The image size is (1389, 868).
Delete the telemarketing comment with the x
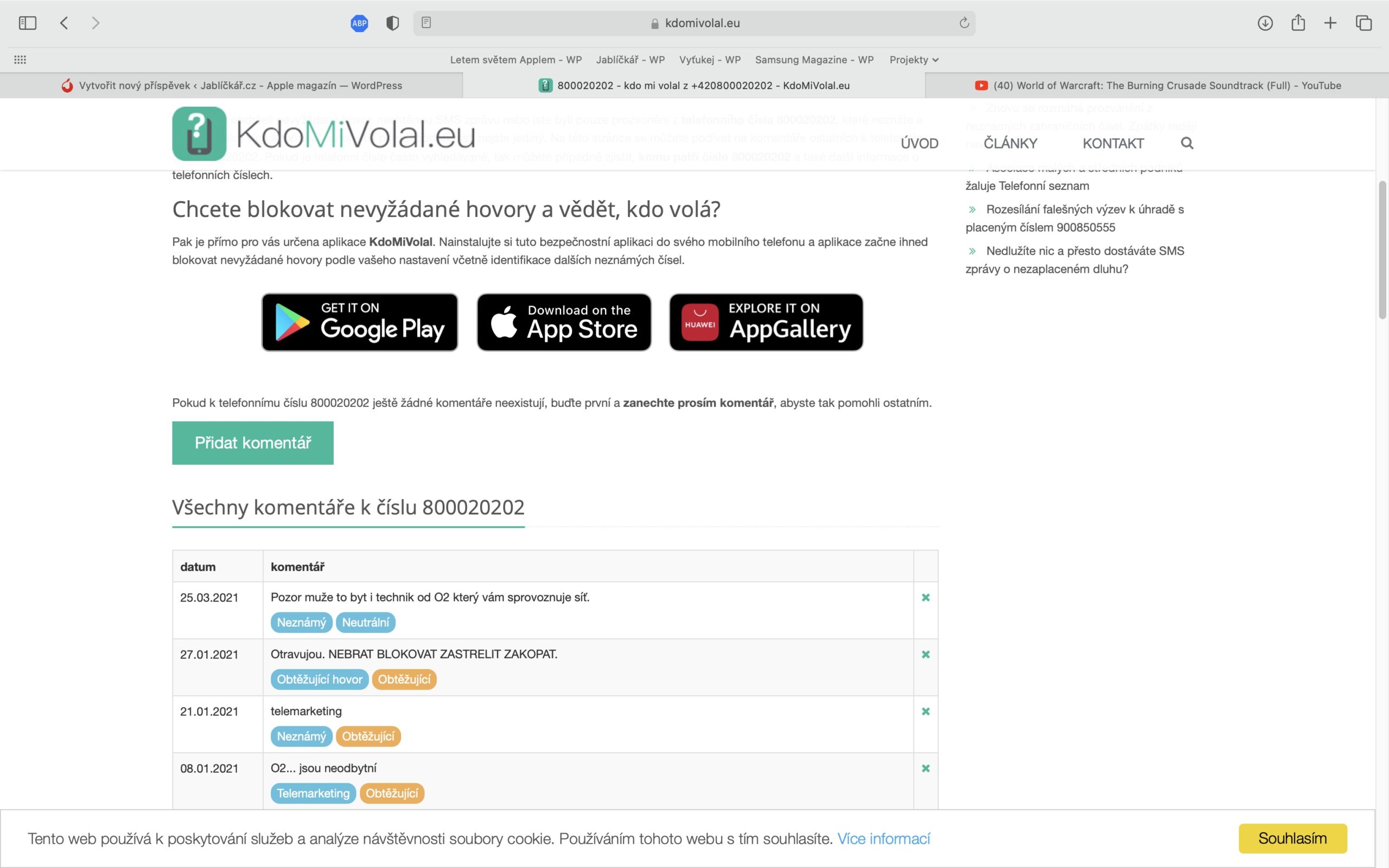(x=926, y=711)
